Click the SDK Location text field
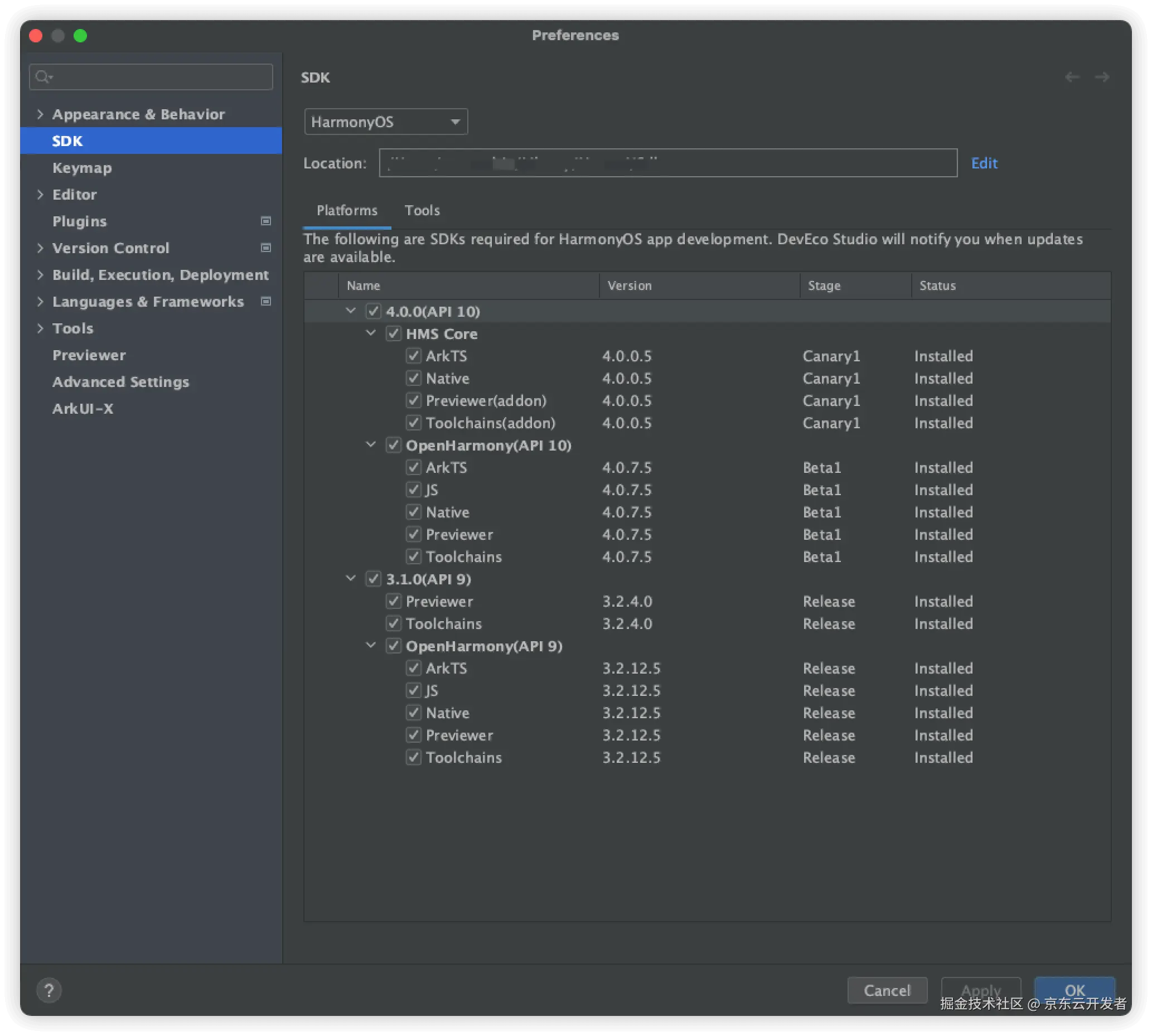 (x=667, y=163)
